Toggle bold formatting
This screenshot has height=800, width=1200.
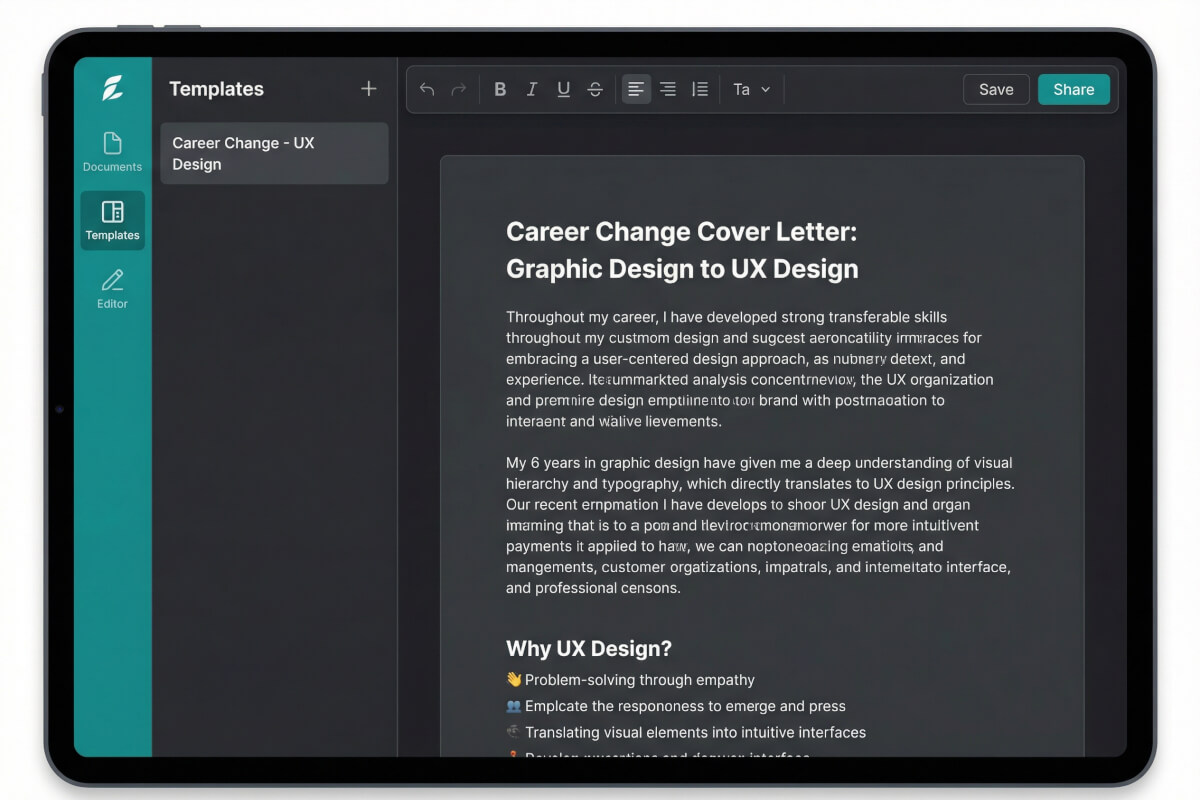(500, 89)
